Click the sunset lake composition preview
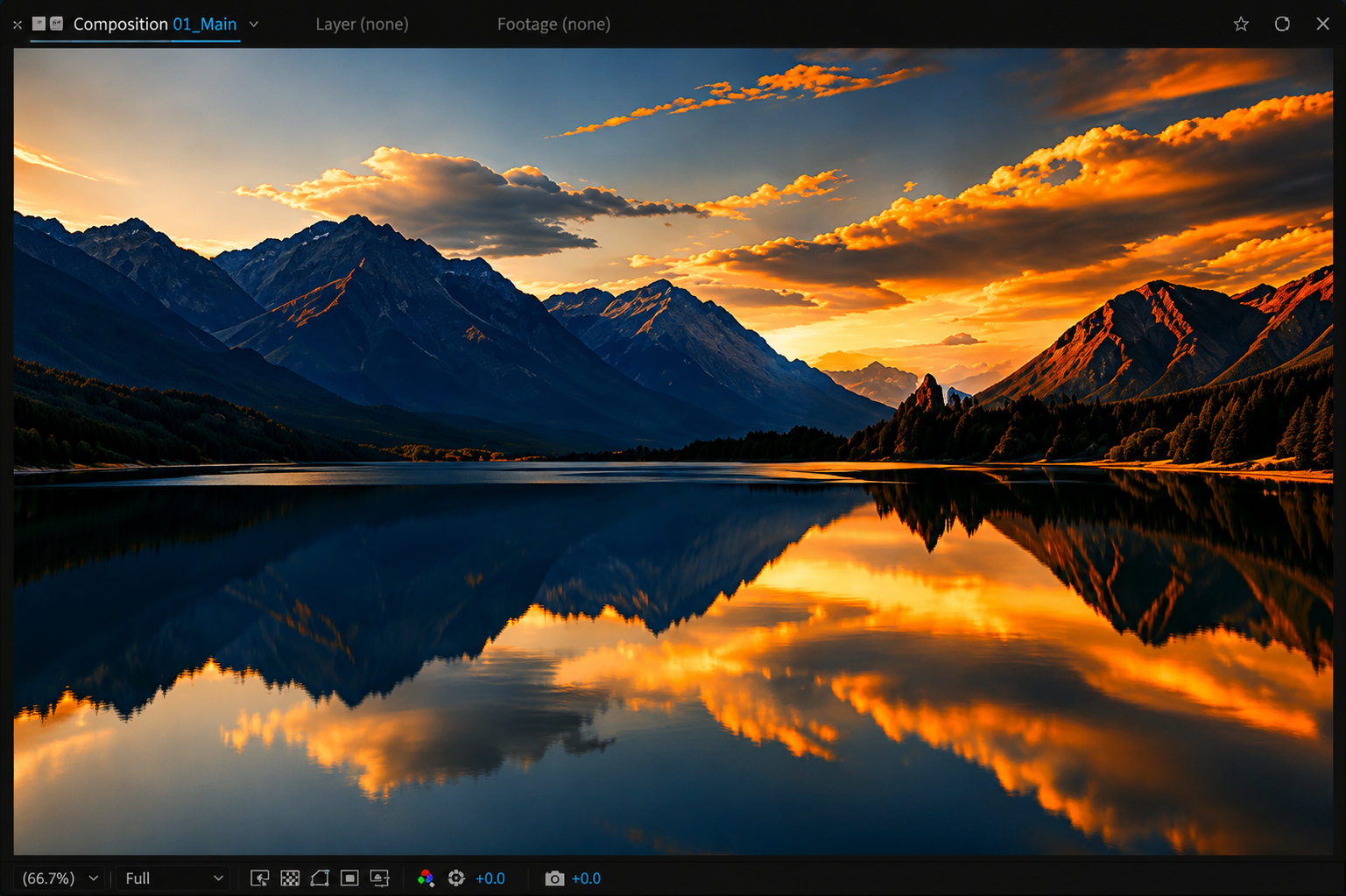1346x896 pixels. (x=673, y=451)
